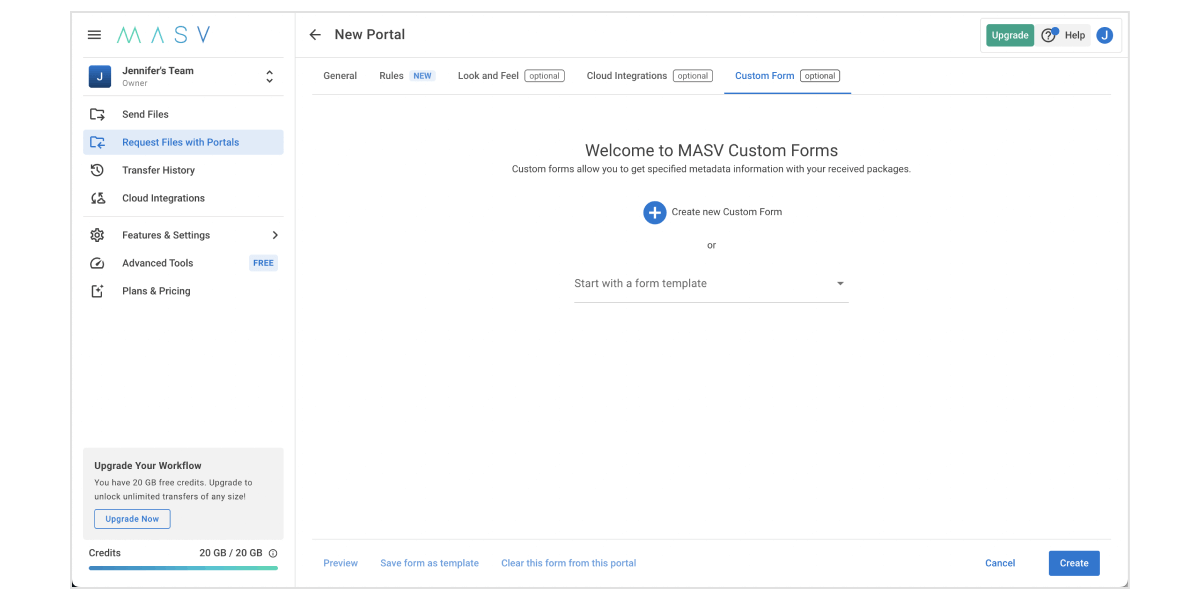Expand Features & Settings chevron

[x=275, y=235]
